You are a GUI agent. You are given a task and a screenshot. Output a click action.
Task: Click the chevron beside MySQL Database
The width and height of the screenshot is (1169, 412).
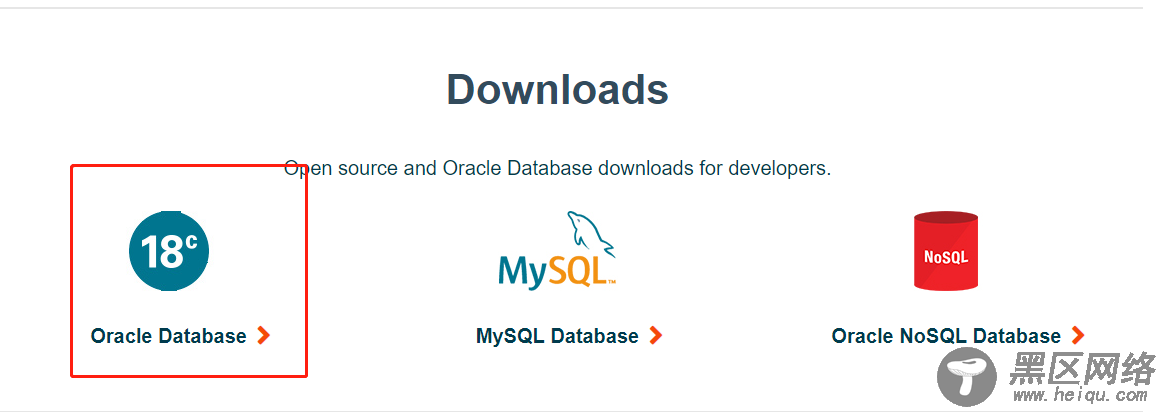click(655, 336)
